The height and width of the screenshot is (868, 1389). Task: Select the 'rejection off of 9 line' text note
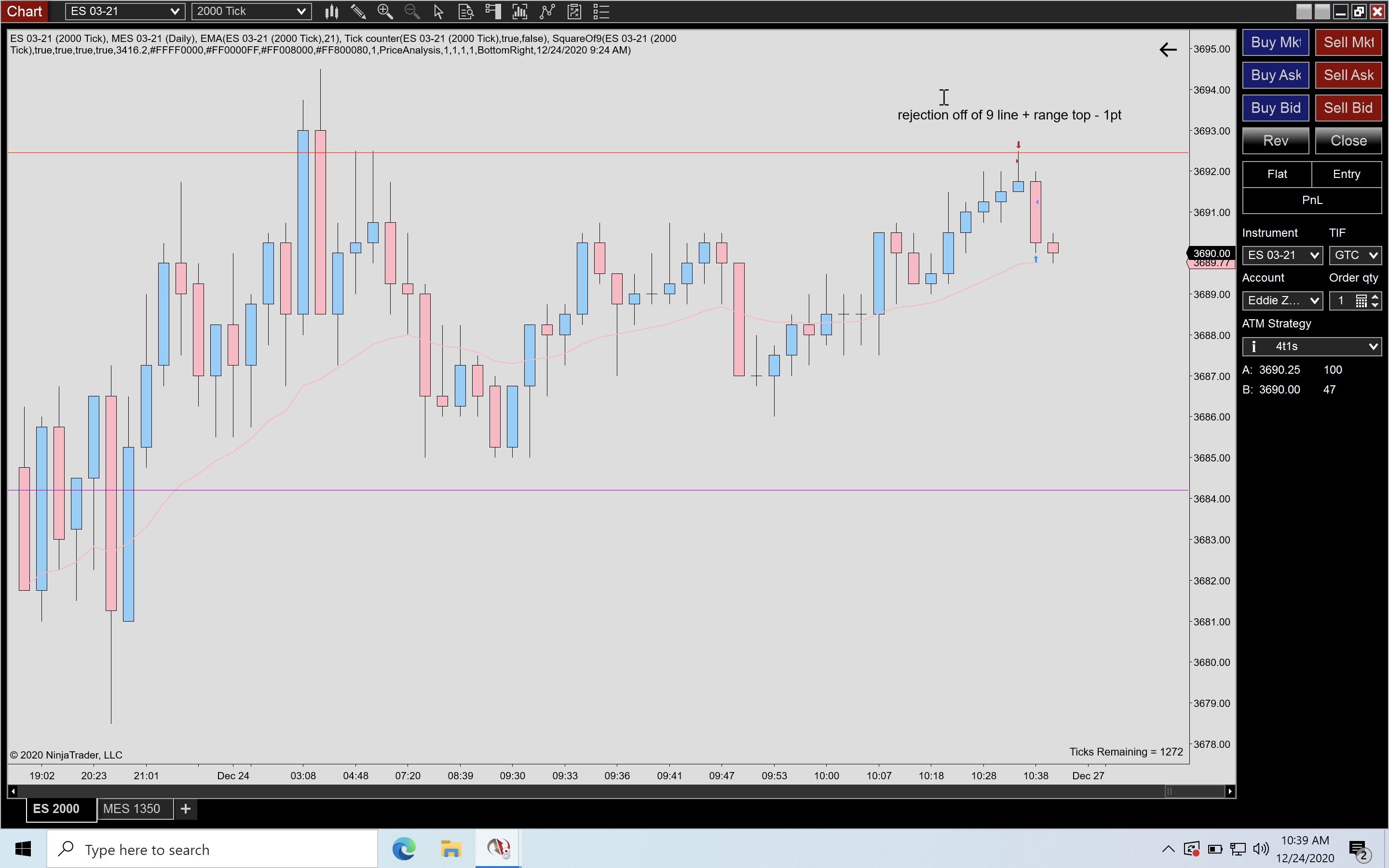1009,115
